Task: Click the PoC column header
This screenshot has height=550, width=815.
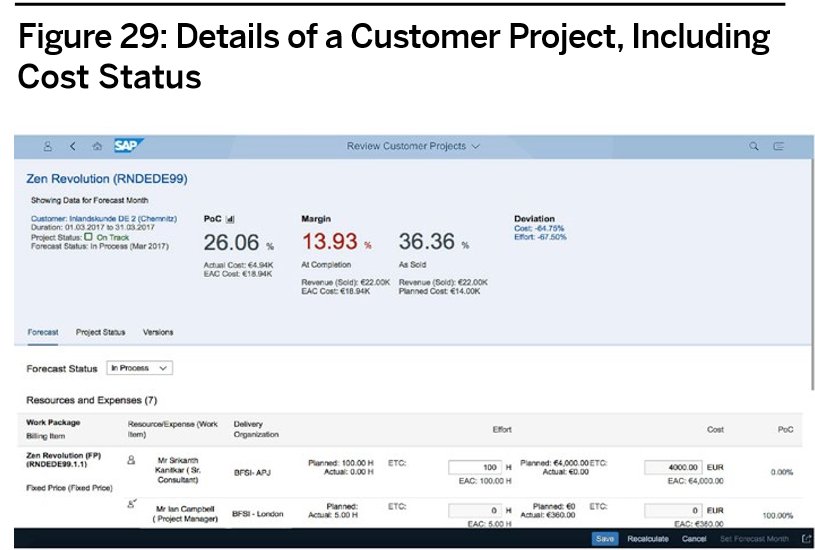Action: click(x=785, y=429)
